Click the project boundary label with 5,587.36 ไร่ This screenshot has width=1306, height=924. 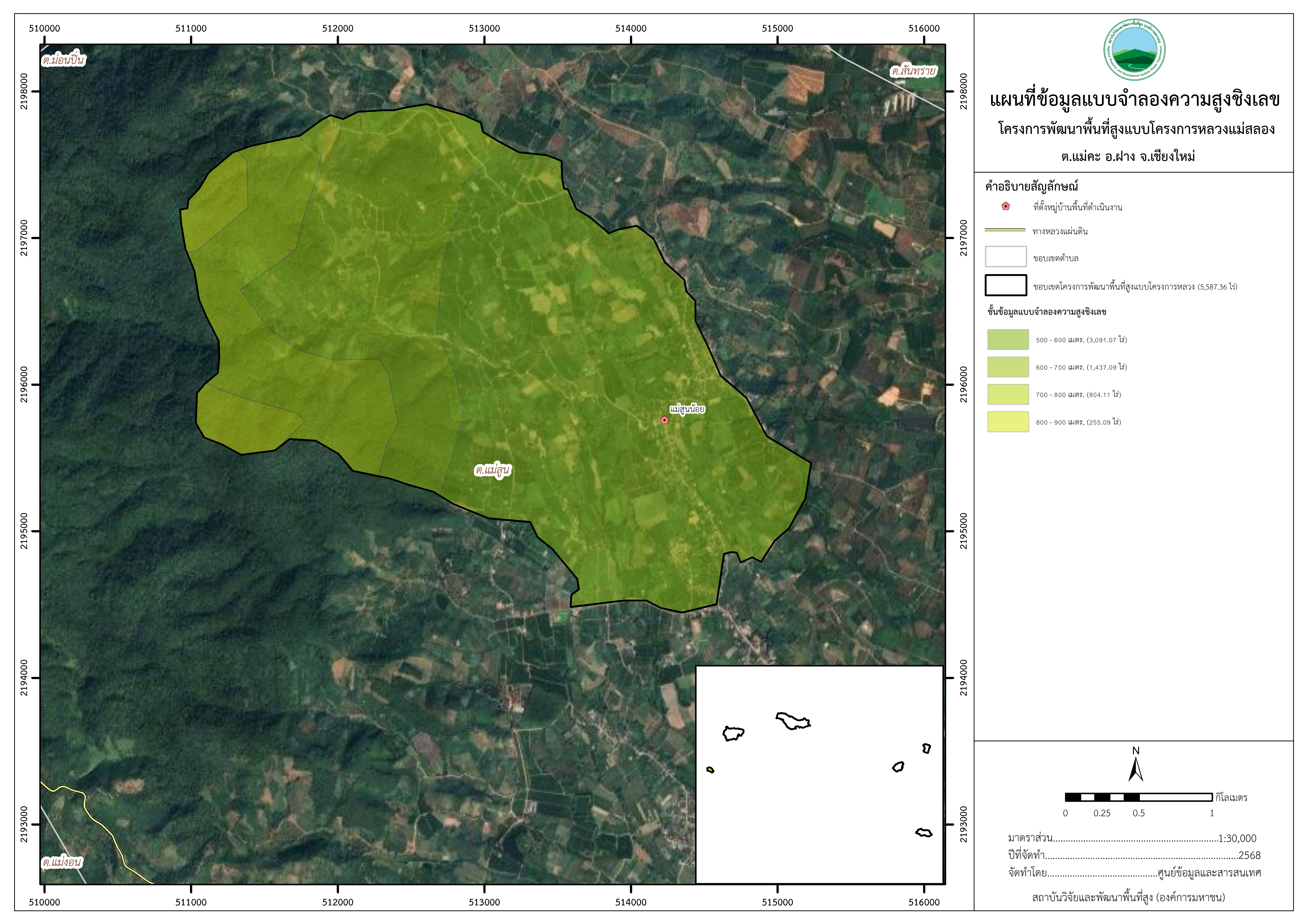point(1135,287)
